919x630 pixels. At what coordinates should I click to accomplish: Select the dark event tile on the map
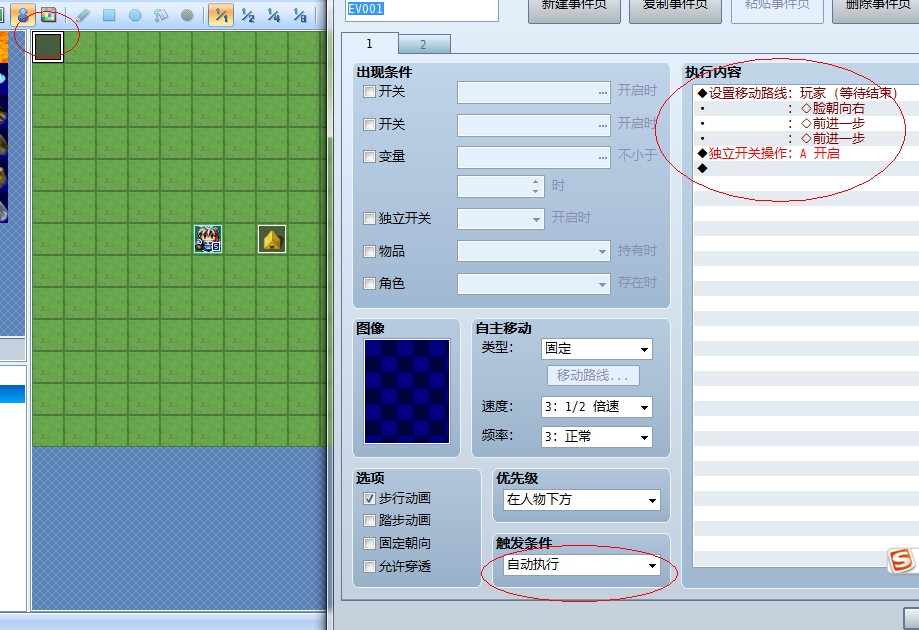coord(48,47)
